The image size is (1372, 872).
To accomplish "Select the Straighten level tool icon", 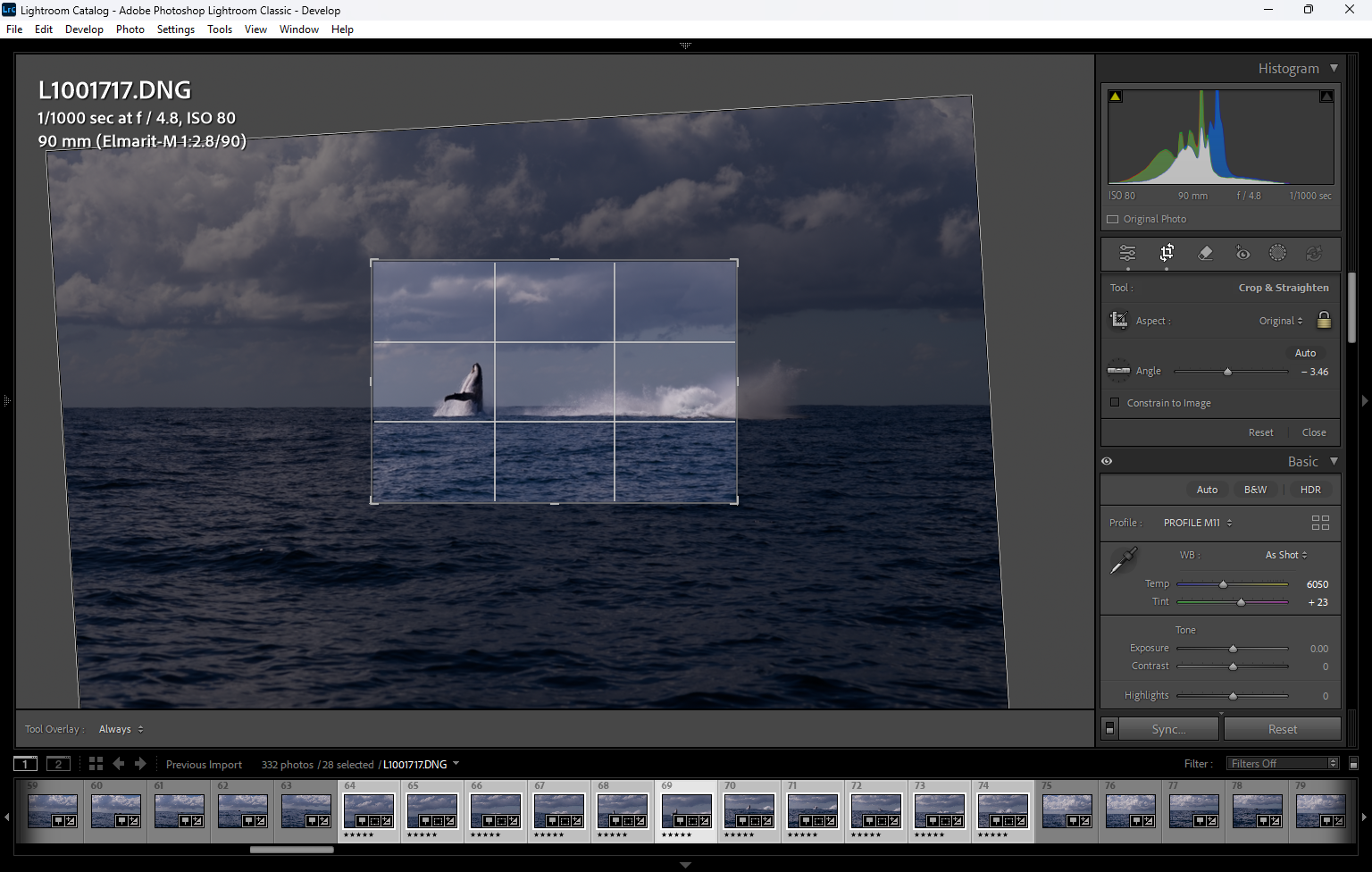I will point(1118,370).
